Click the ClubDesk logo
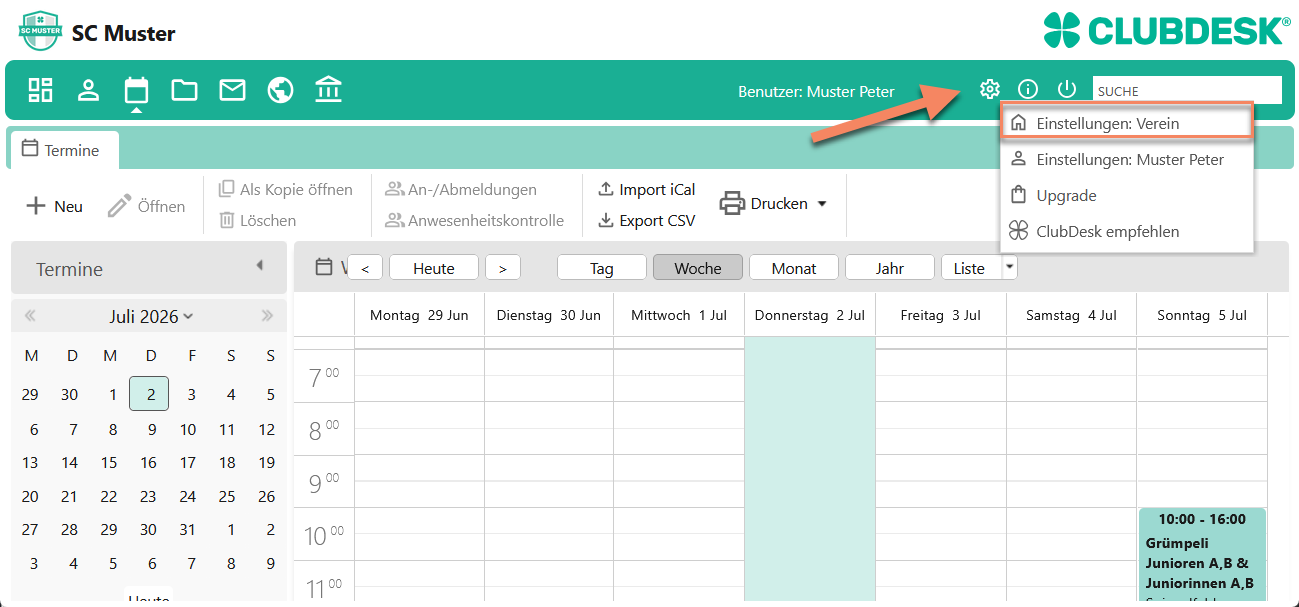The image size is (1299, 607). coord(1167,29)
